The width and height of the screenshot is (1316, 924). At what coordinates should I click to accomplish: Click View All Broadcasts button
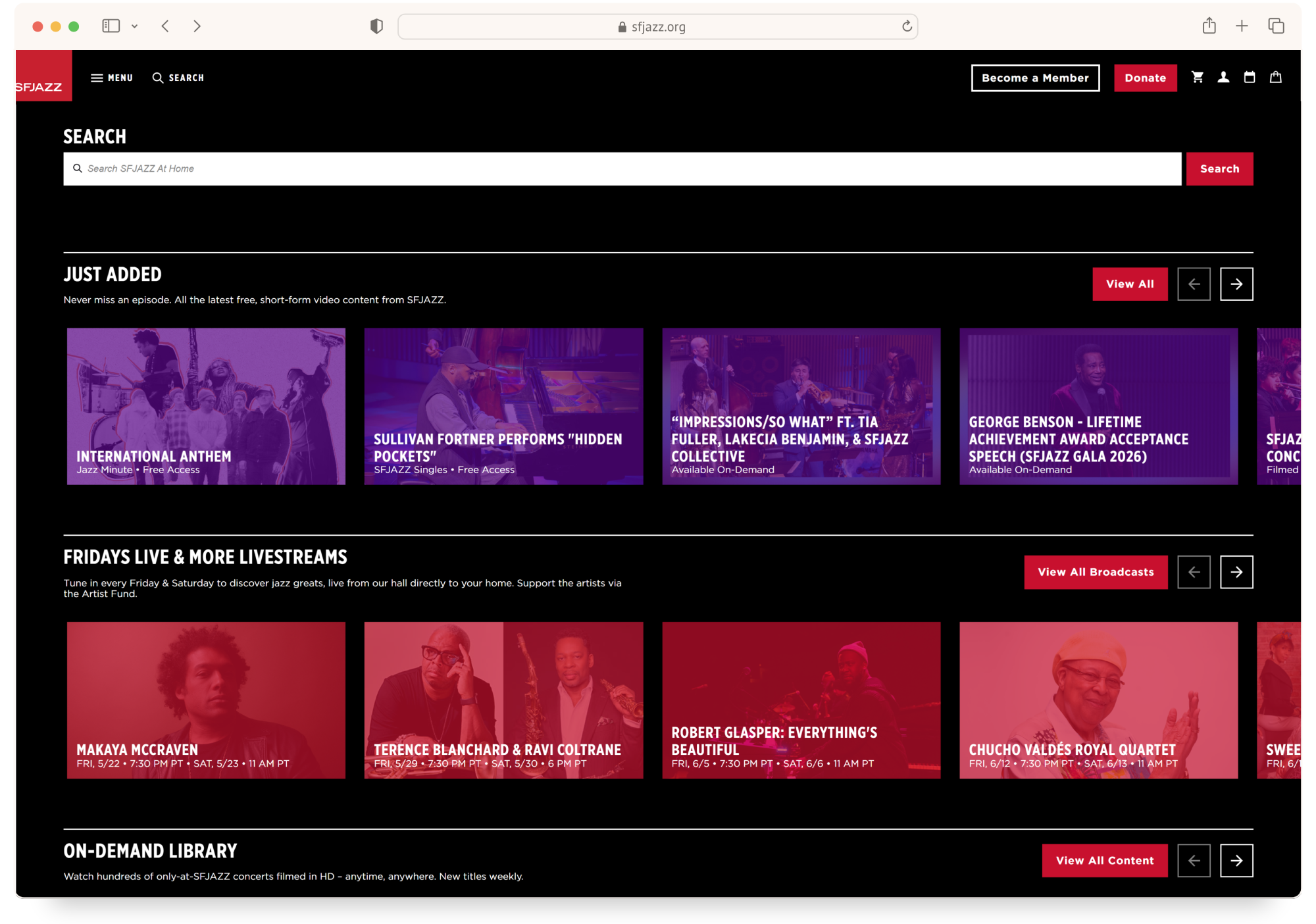[1096, 573]
